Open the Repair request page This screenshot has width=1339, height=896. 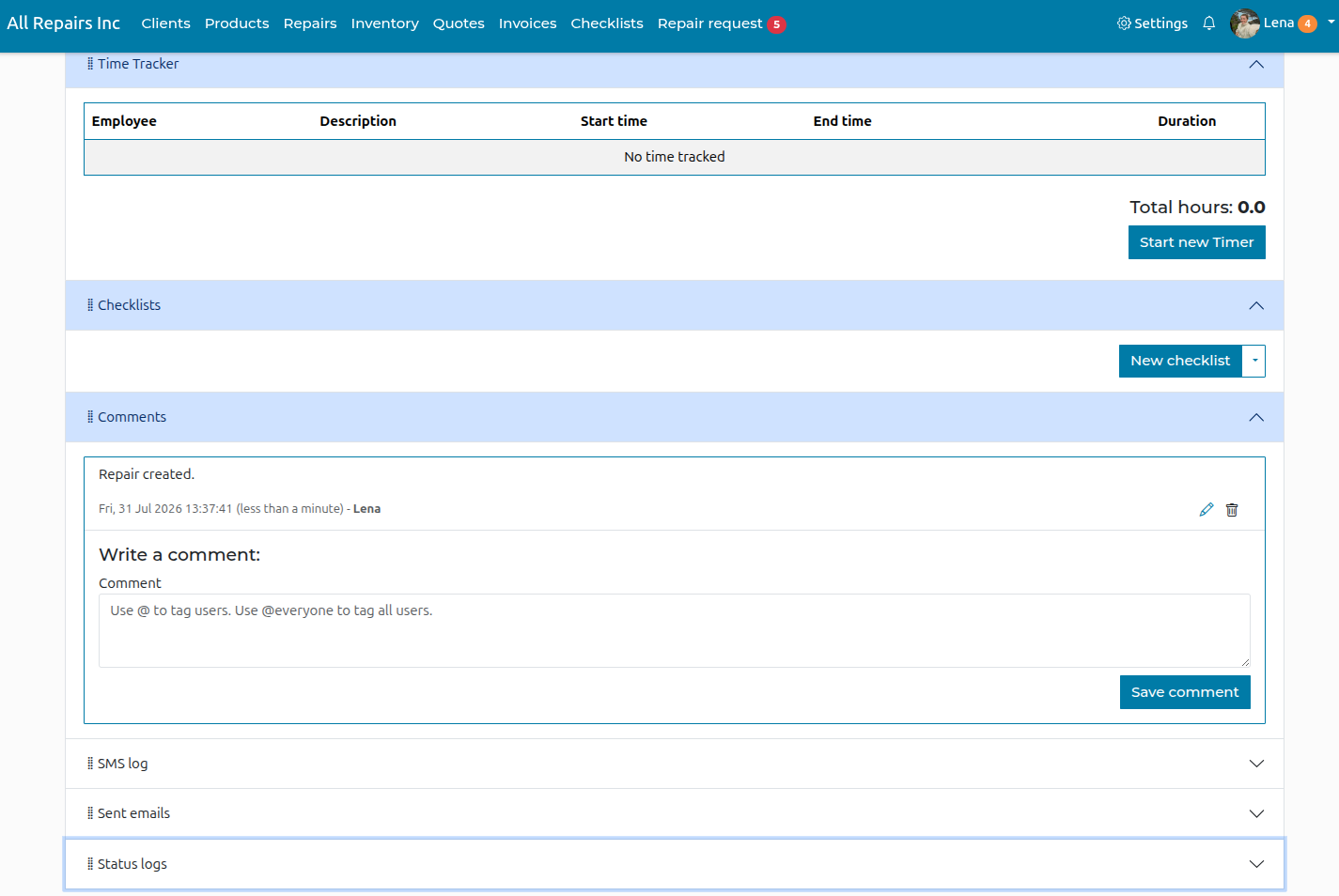click(709, 23)
